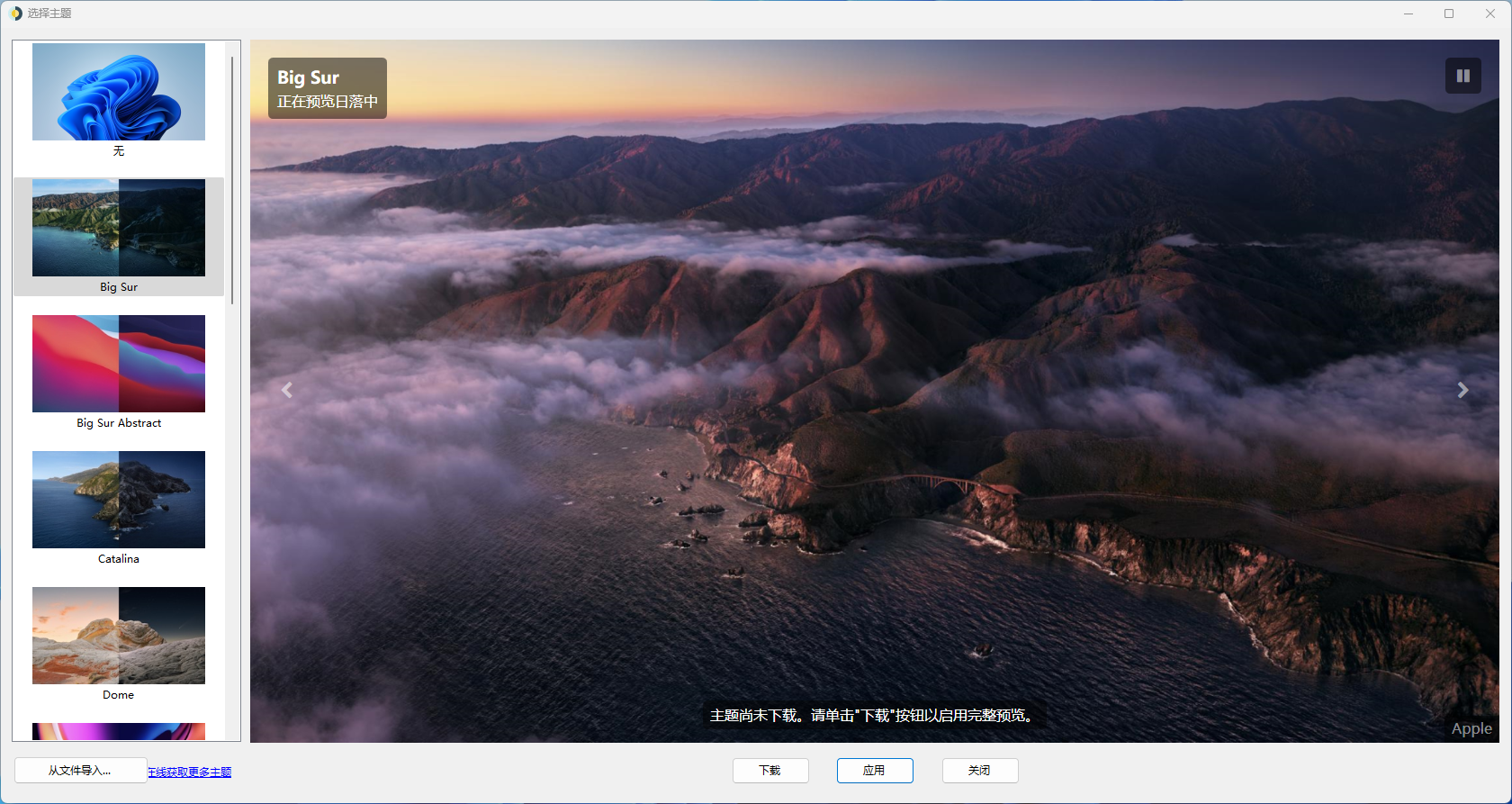Click the 选择主题 window app icon
1512x804 pixels.
15,14
